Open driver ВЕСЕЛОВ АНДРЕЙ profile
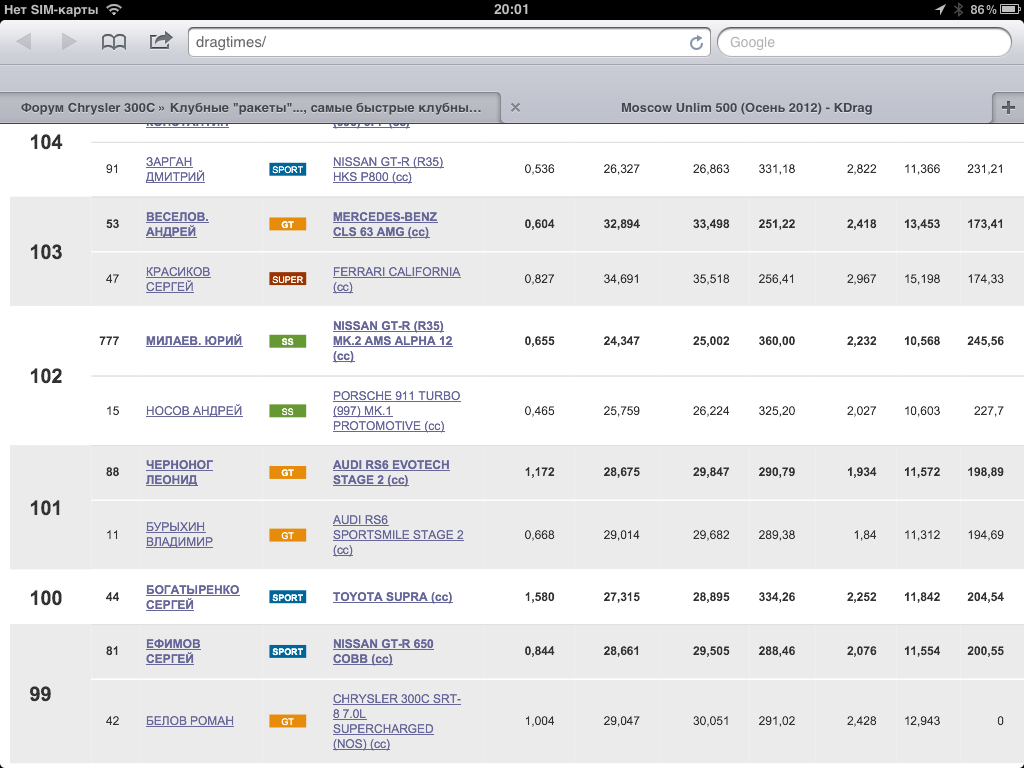This screenshot has width=1024, height=768. click(x=177, y=224)
